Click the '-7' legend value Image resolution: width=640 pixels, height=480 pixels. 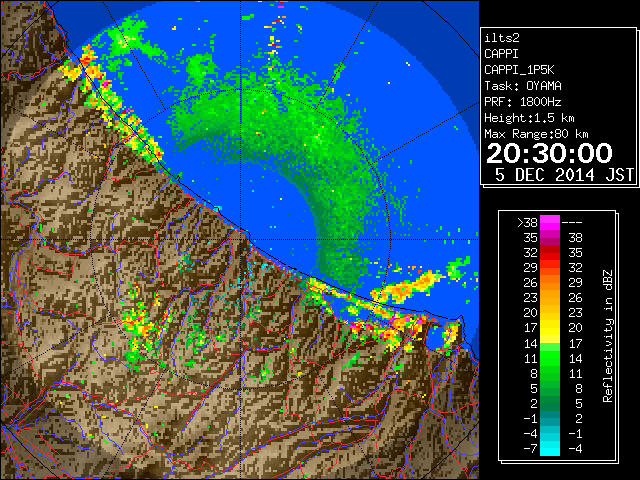(x=530, y=449)
